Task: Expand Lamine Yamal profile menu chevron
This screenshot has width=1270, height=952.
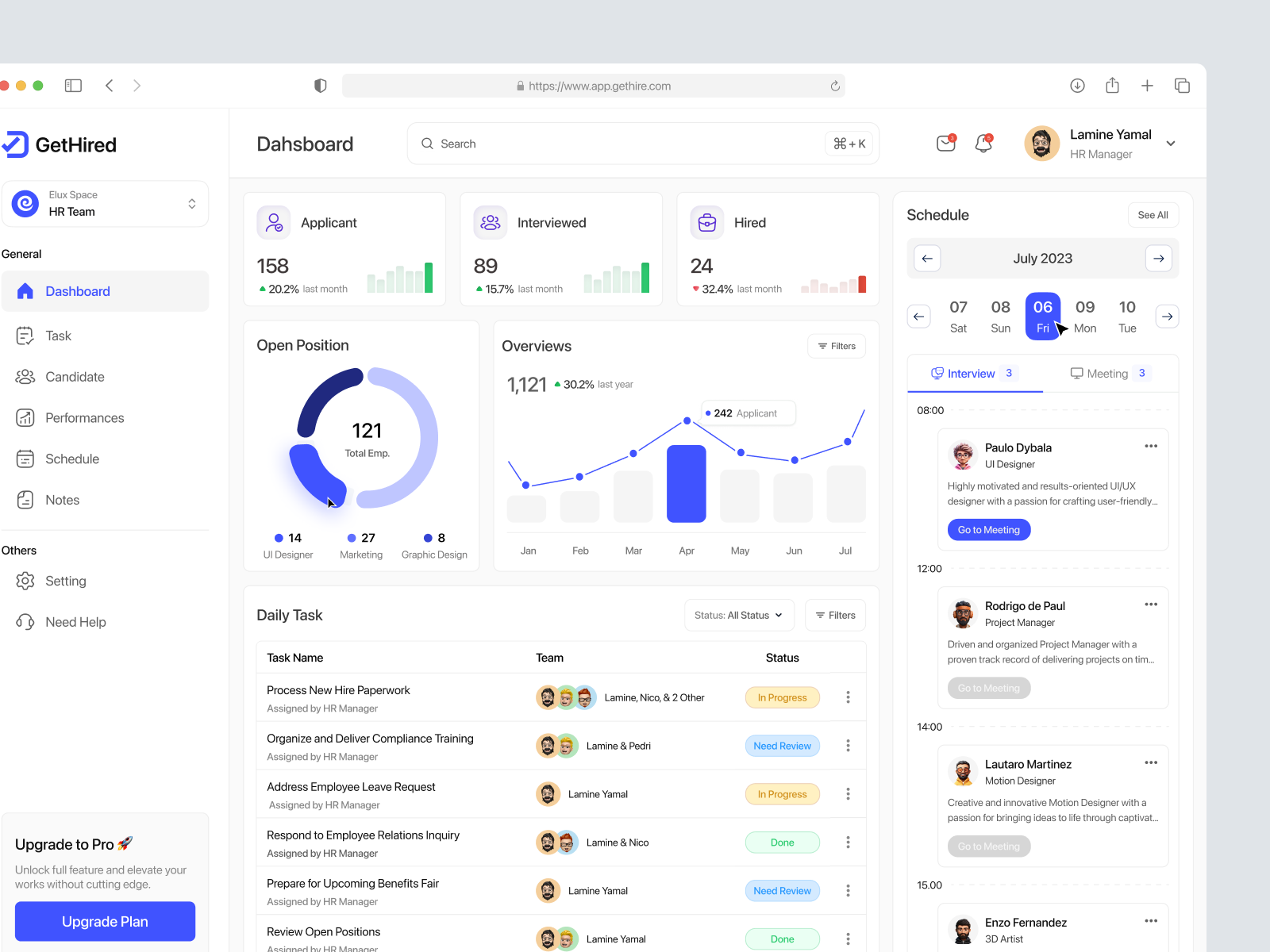Action: [x=1171, y=144]
